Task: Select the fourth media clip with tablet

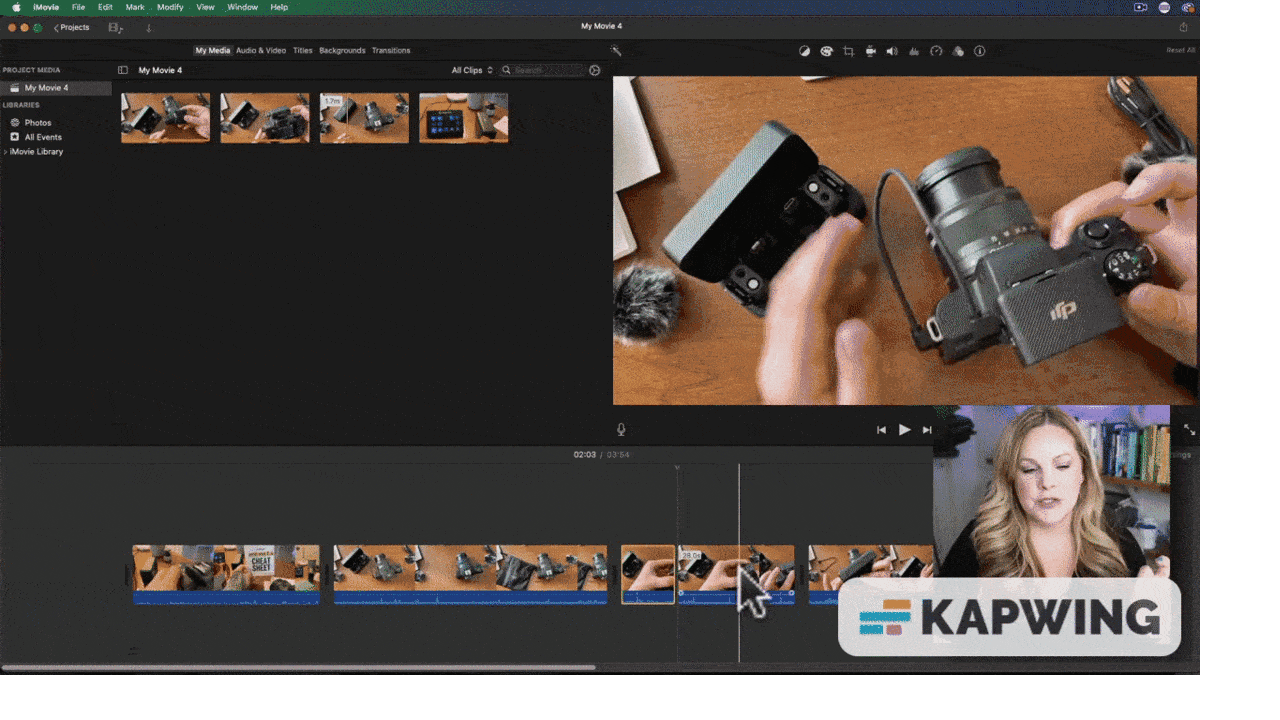Action: (x=463, y=118)
